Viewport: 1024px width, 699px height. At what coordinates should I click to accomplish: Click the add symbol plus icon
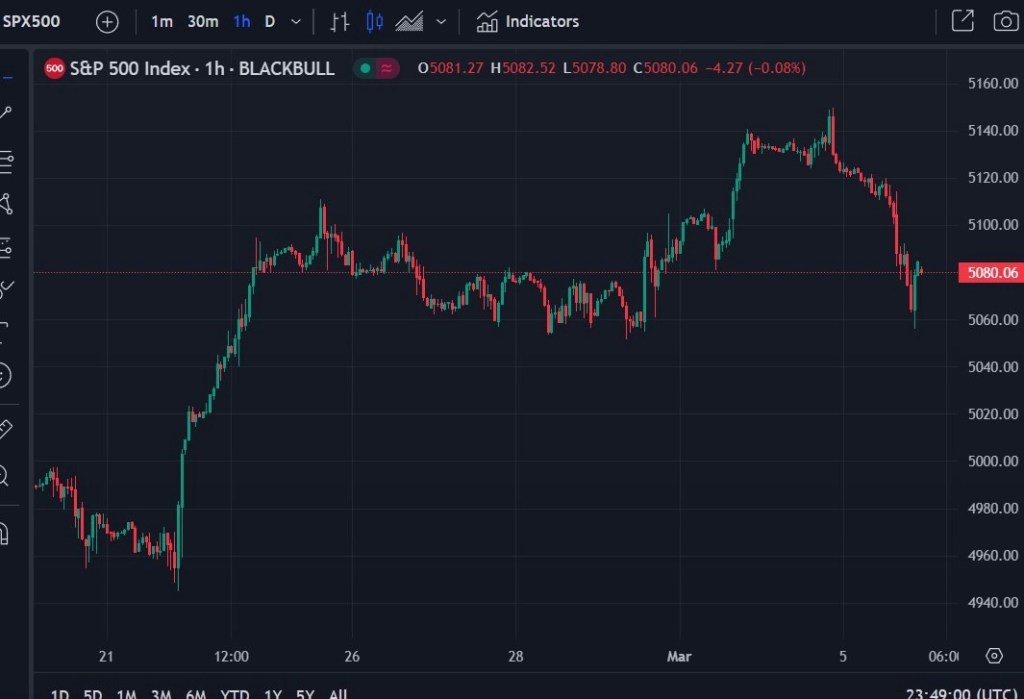(107, 21)
